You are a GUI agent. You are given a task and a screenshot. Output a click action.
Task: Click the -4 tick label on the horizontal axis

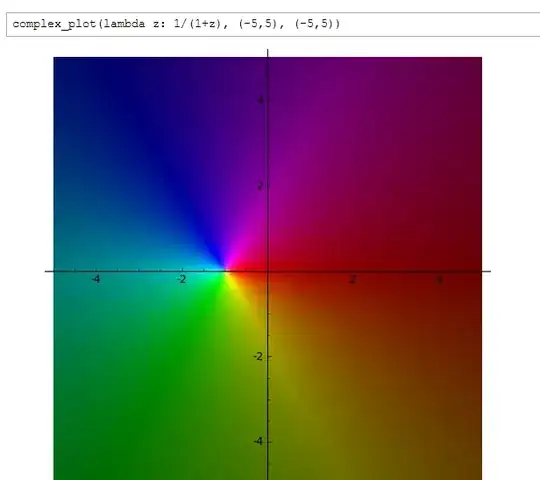[x=96, y=279]
